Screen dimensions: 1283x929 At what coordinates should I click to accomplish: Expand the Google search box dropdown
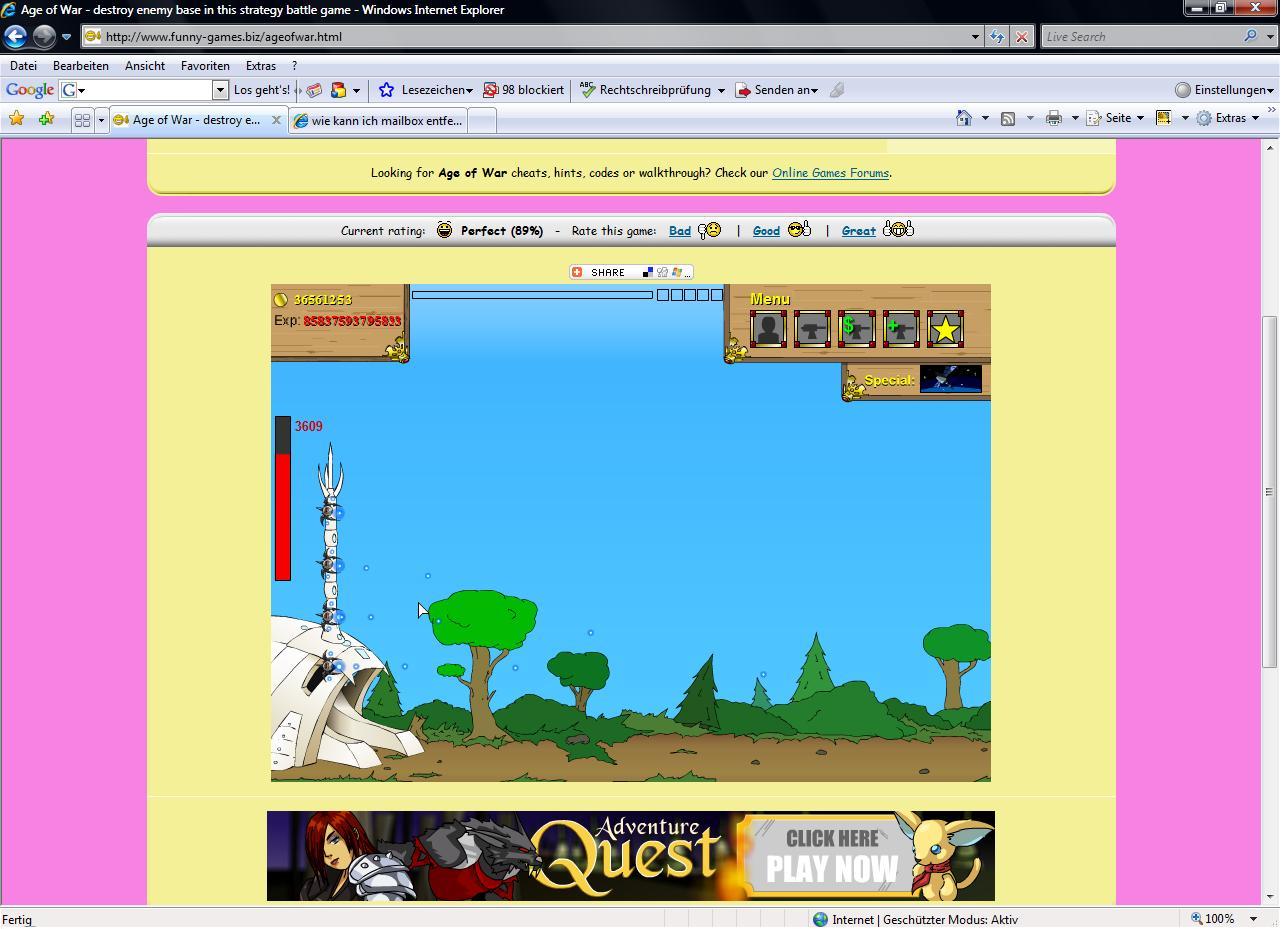(220, 90)
